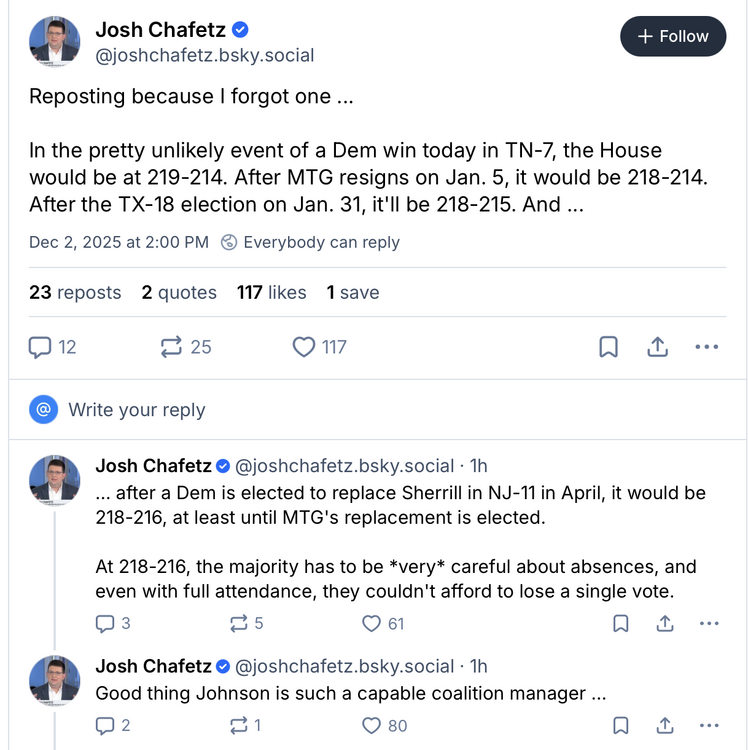Open Josh Chafetz's avatar on main post
The height and width of the screenshot is (750, 748).
coord(55,40)
